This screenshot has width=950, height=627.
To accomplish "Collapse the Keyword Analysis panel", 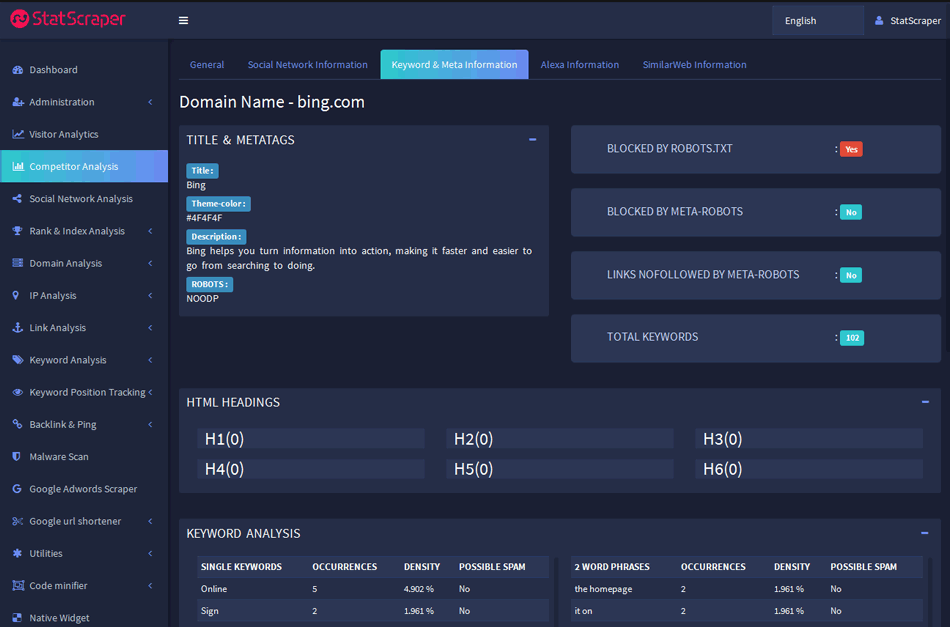I will pos(925,533).
